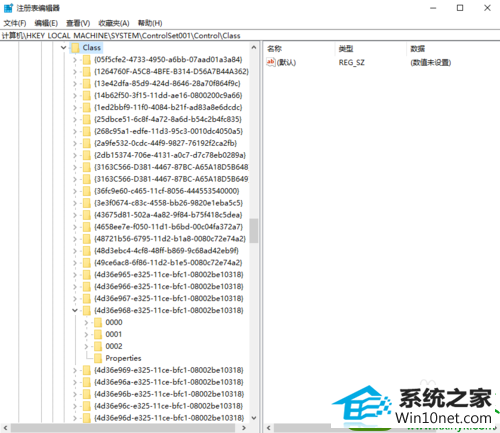Click the 0002 subkey folder icon
Viewport: 500px width, 433px height.
coord(98,346)
